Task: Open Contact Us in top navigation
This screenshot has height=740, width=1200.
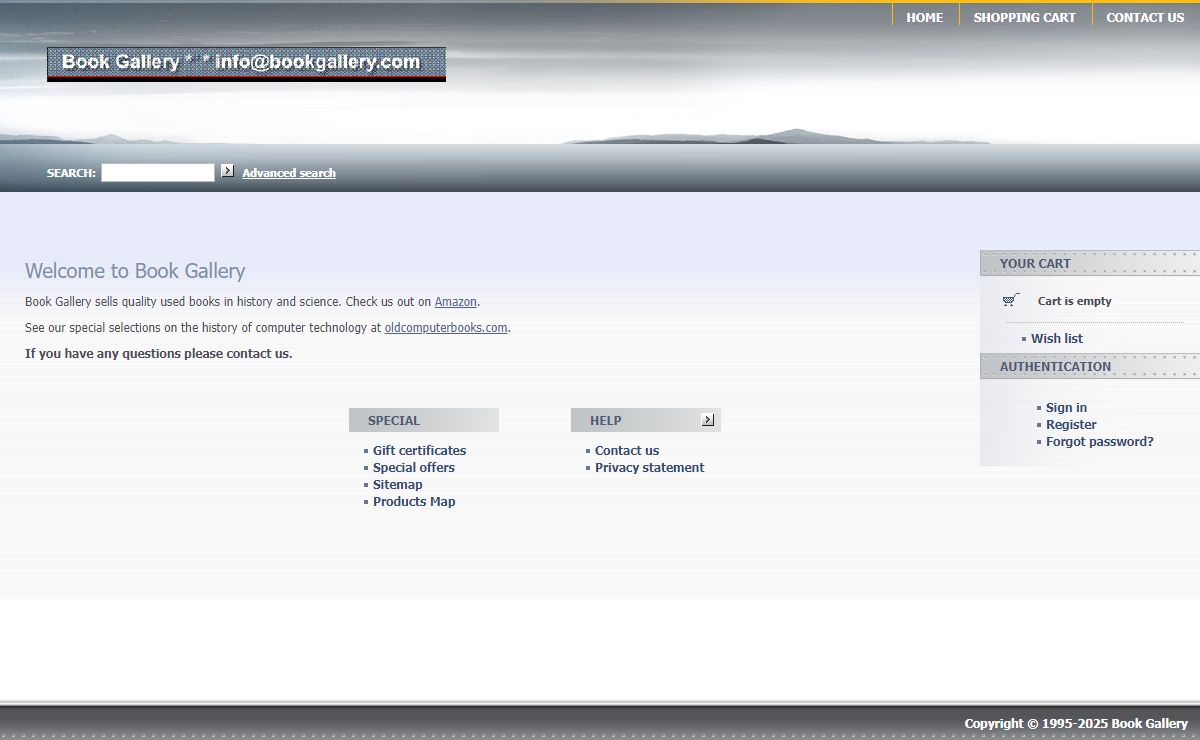Action: pyautogui.click(x=1144, y=17)
